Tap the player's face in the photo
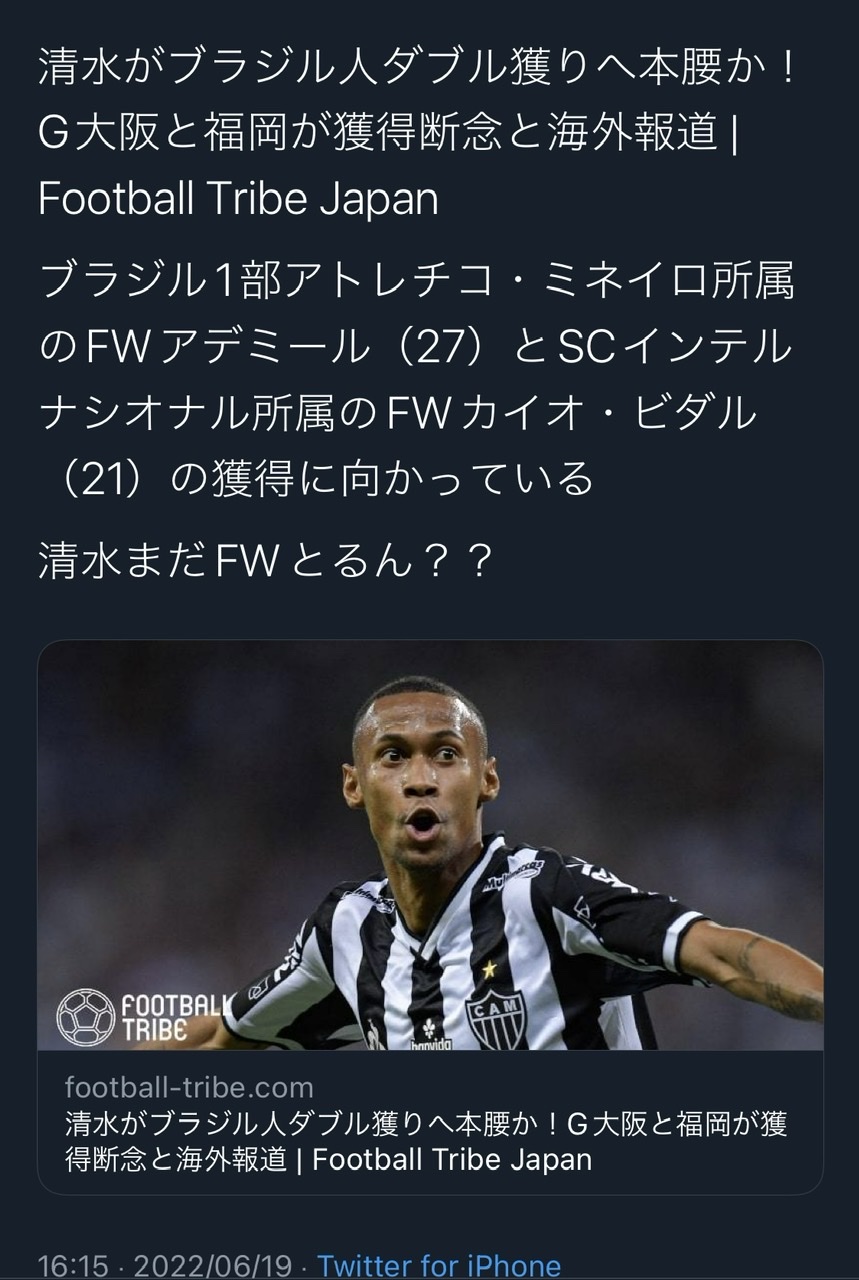This screenshot has width=859, height=1280. 419,779
